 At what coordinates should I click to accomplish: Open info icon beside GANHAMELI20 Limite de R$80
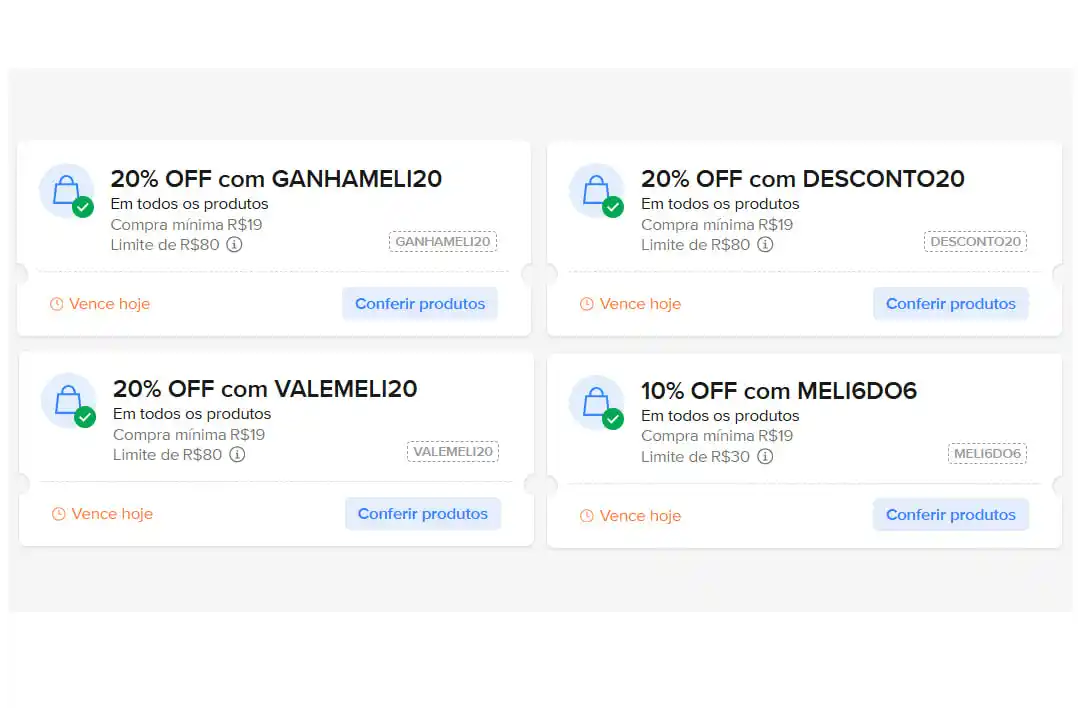click(x=234, y=245)
